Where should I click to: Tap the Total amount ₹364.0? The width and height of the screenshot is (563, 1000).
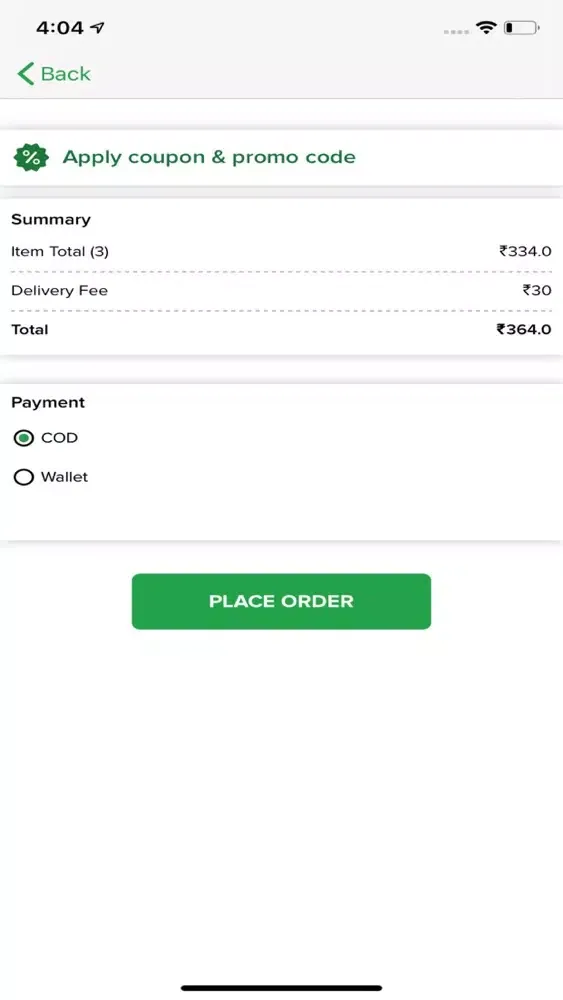(x=524, y=329)
